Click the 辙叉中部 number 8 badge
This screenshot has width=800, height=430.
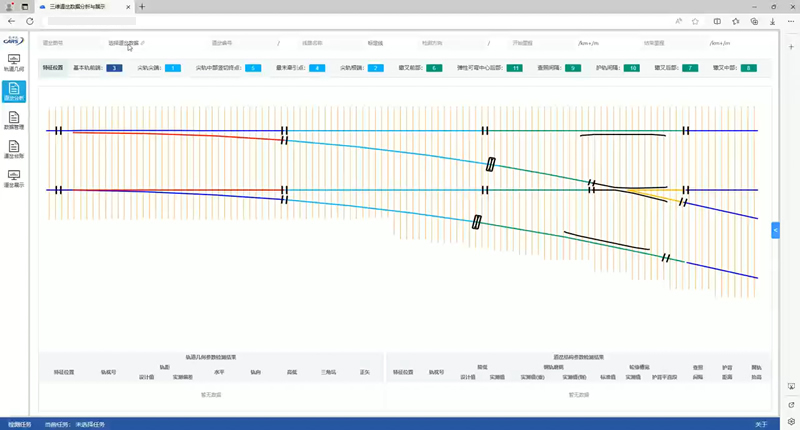(748, 68)
